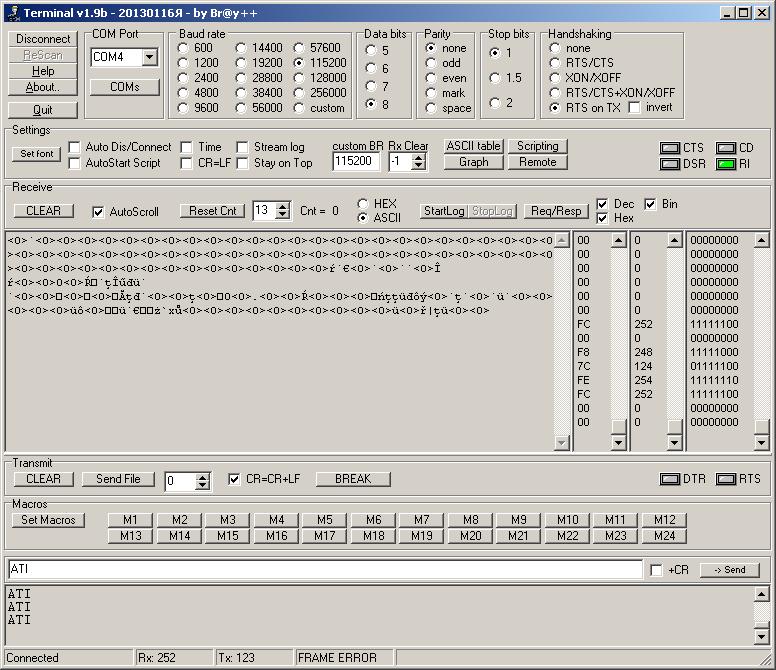The height and width of the screenshot is (670, 776).
Task: Toggle the RTS line indicator
Action: (725, 479)
